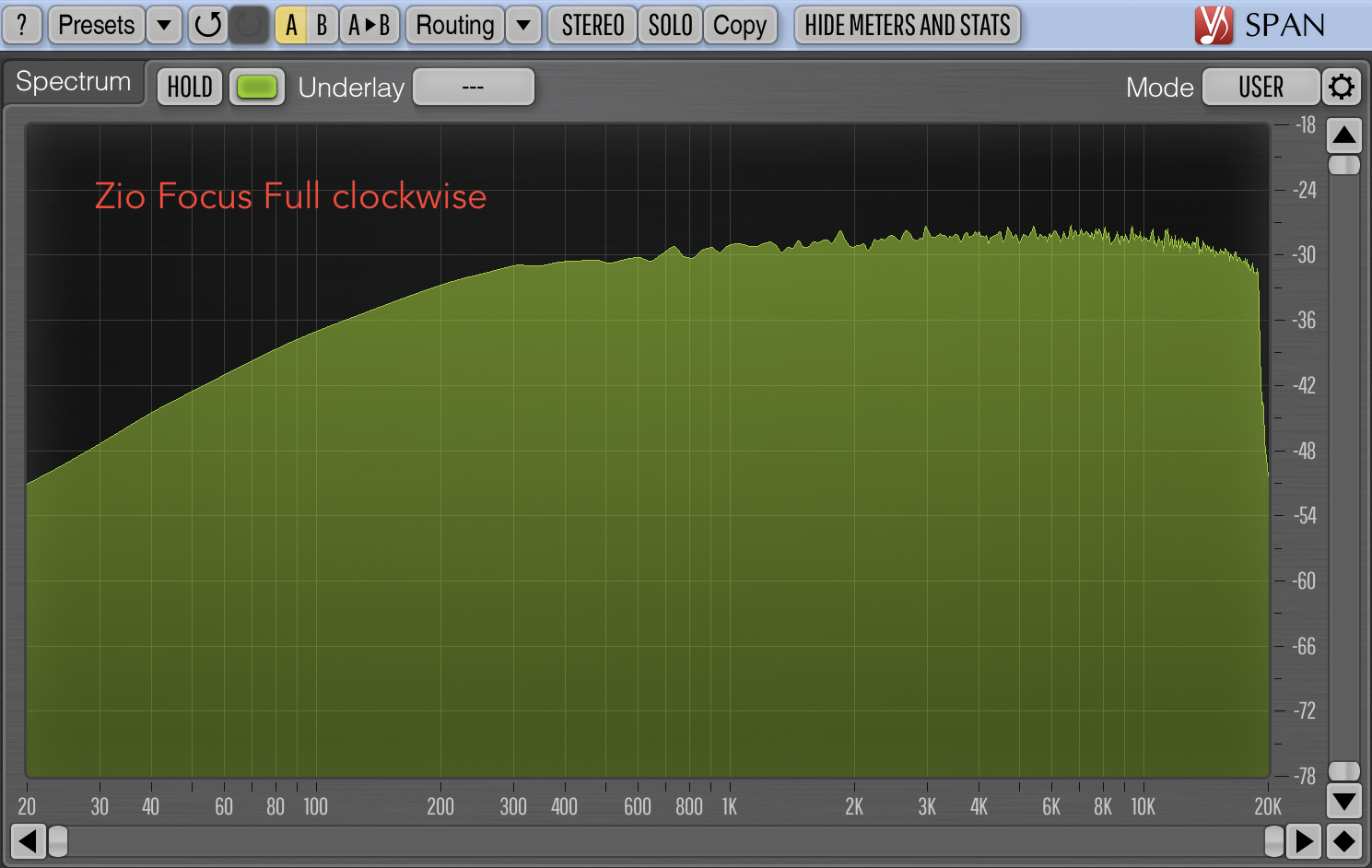Open the USER mode selector

pyautogui.click(x=1261, y=87)
